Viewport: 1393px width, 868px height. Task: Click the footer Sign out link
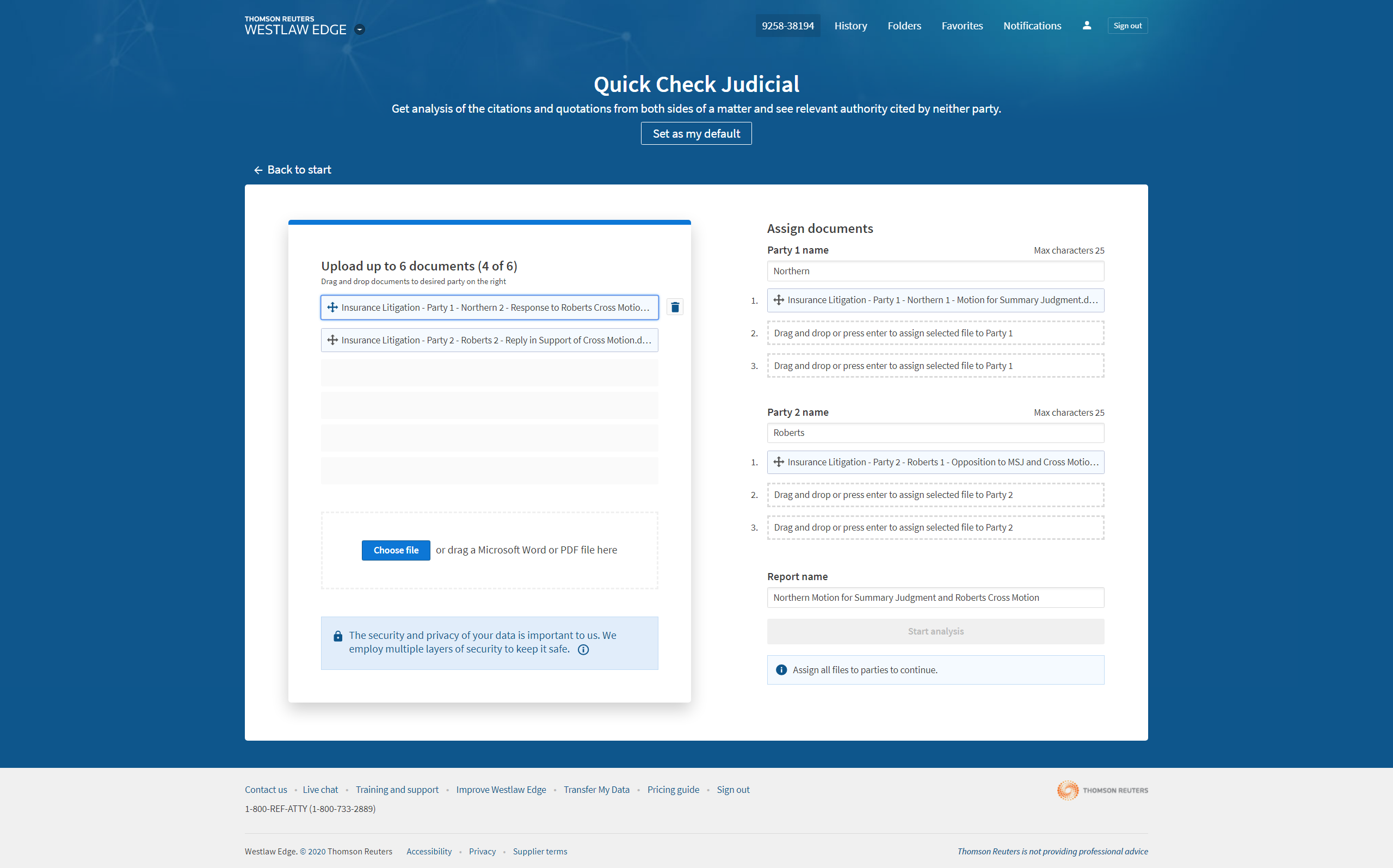pos(733,789)
